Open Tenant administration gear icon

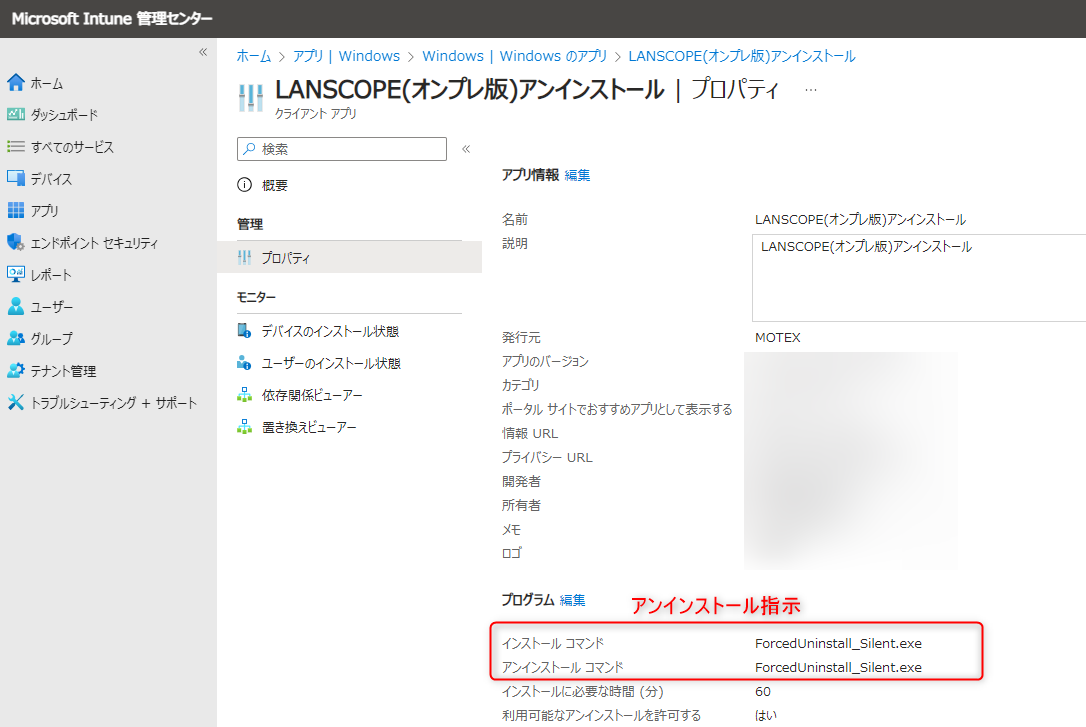click(15, 370)
